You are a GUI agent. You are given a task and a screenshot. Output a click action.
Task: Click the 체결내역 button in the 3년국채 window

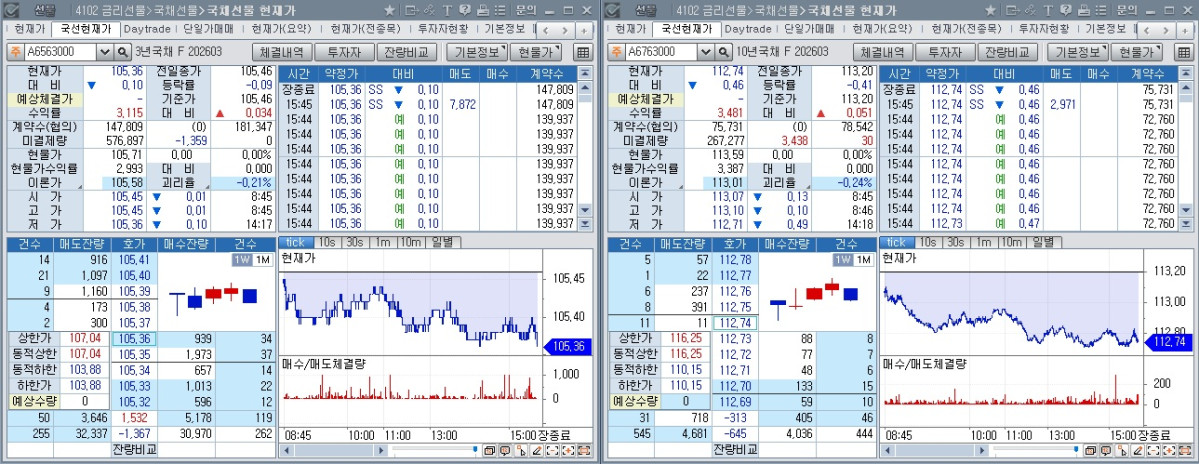(x=282, y=52)
